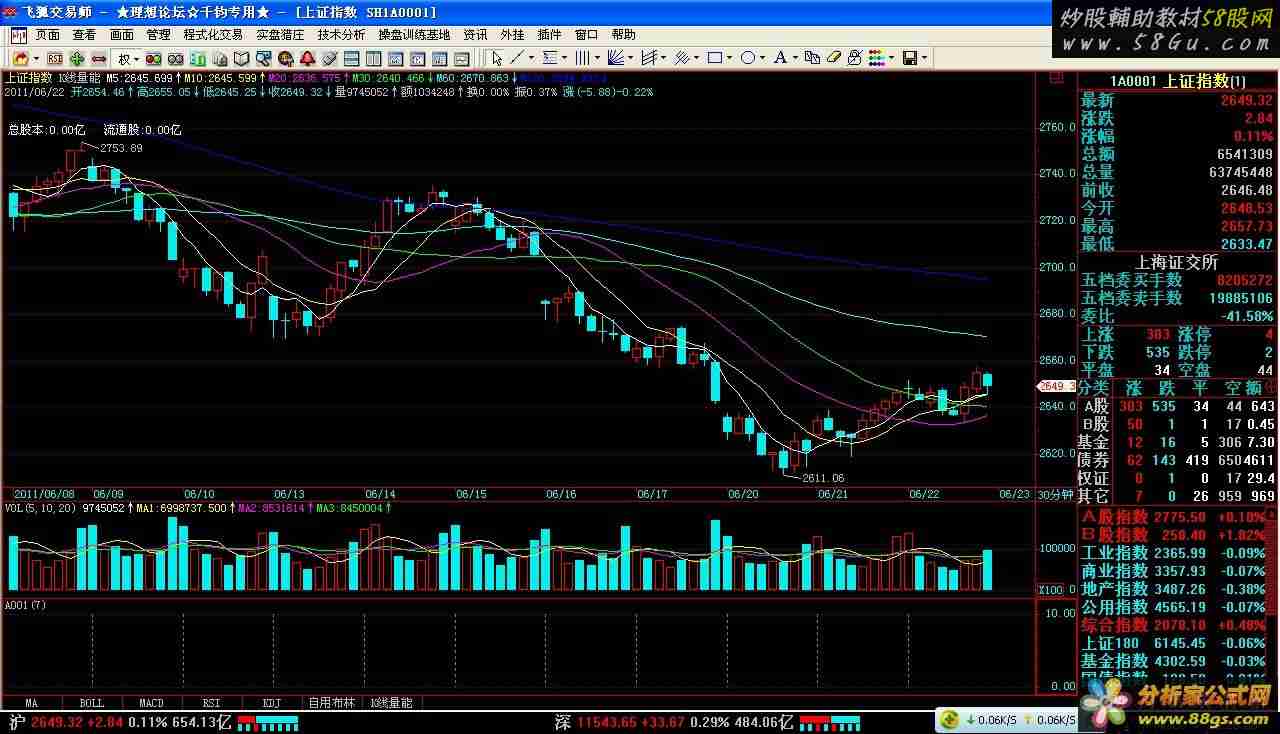This screenshot has height=734, width=1280.
Task: Expand horizontal lines tool dropdown
Action: point(565,58)
